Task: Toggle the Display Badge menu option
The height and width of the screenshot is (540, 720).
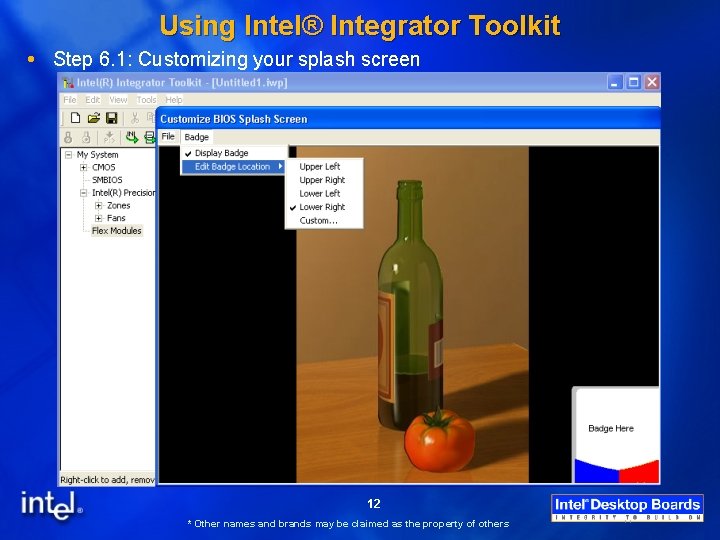Action: [235, 153]
